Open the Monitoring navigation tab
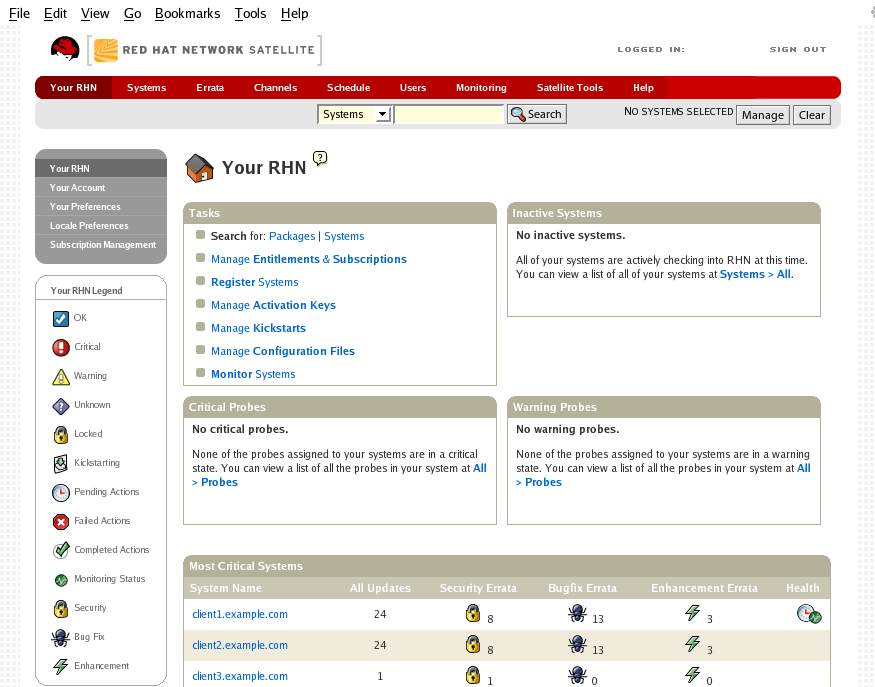This screenshot has height=687, width=875. 481,88
